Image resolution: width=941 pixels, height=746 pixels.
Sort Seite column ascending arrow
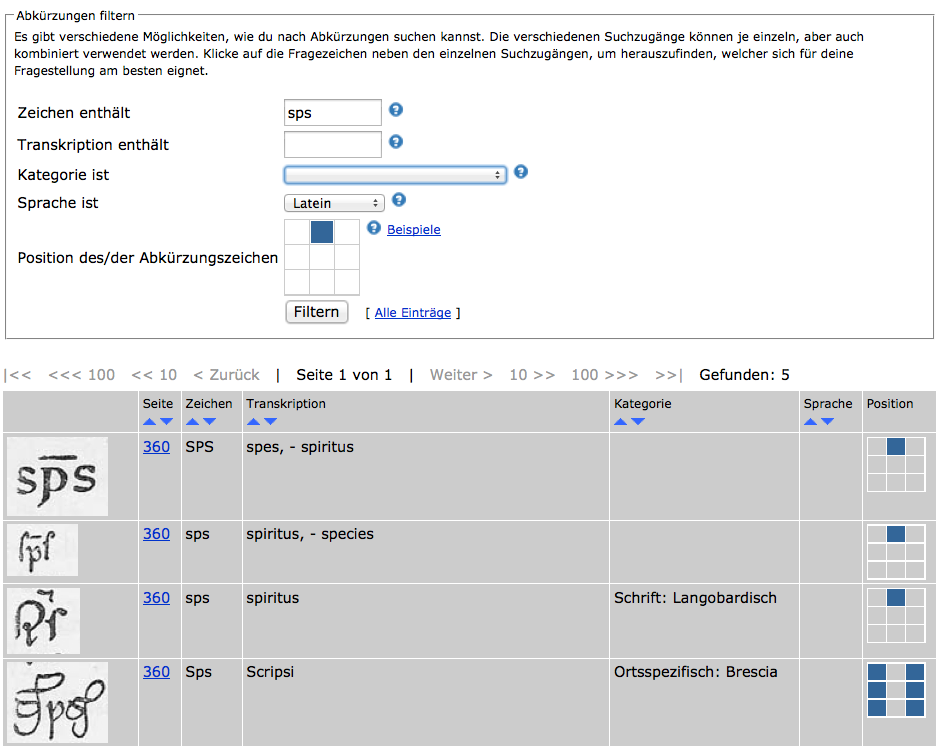150,422
